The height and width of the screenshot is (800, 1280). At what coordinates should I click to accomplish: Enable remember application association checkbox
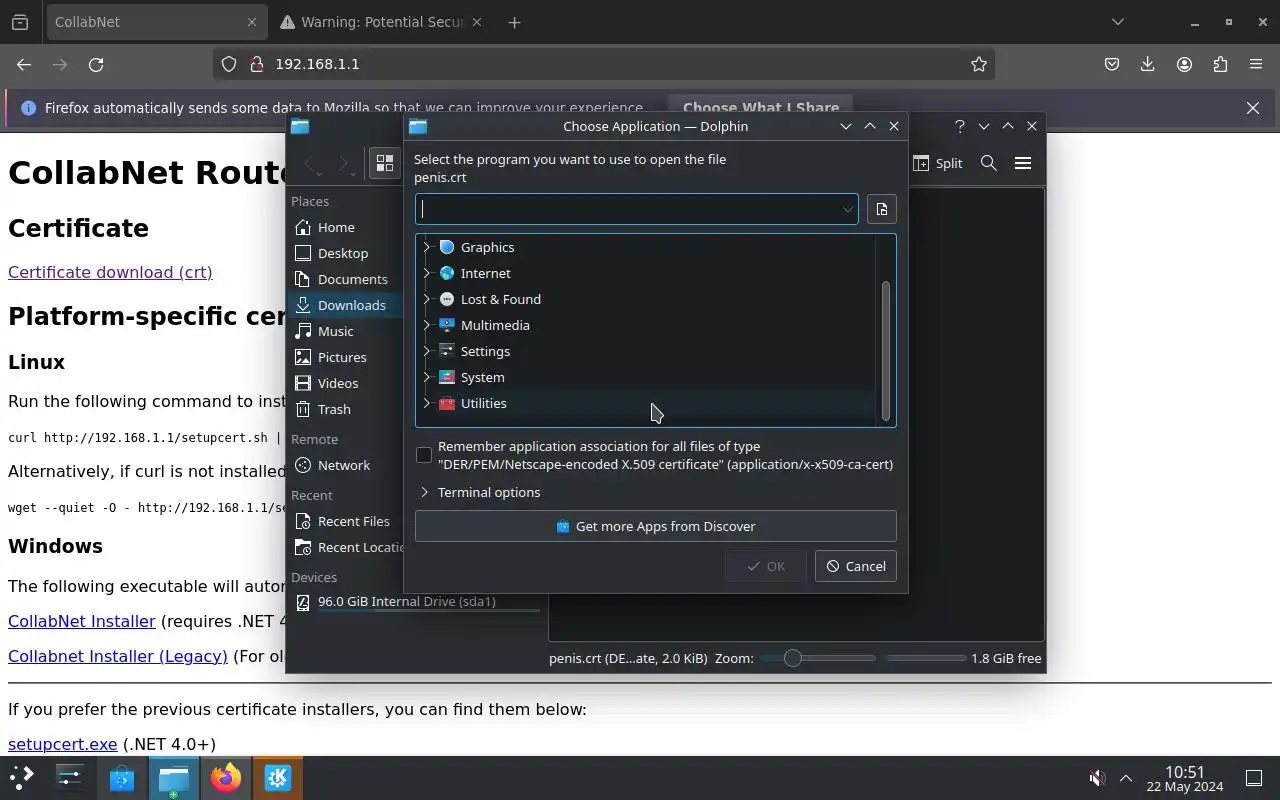click(424, 455)
